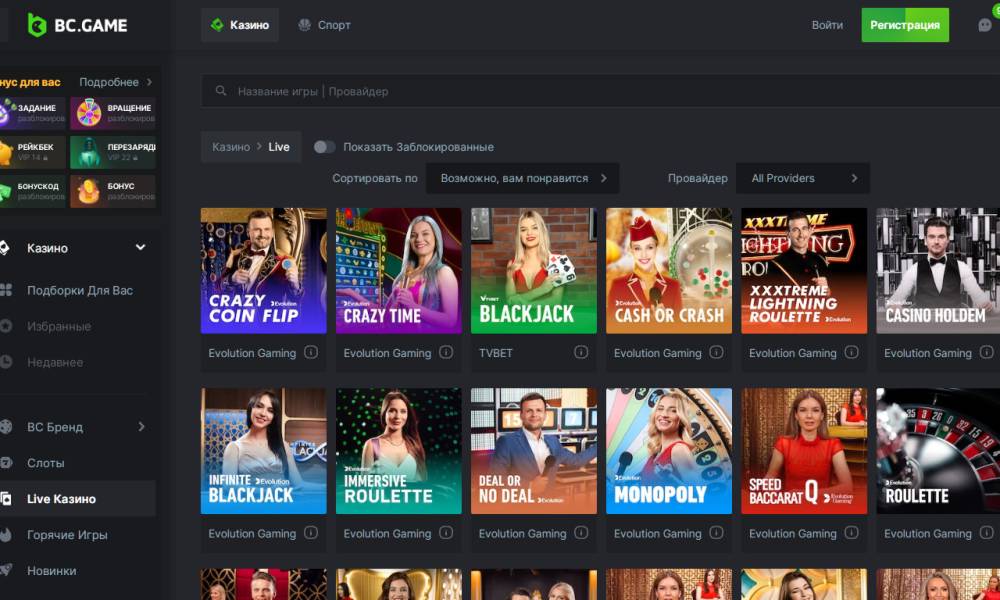Click the TVBET provider label
Image resolution: width=1000 pixels, height=600 pixels.
496,353
